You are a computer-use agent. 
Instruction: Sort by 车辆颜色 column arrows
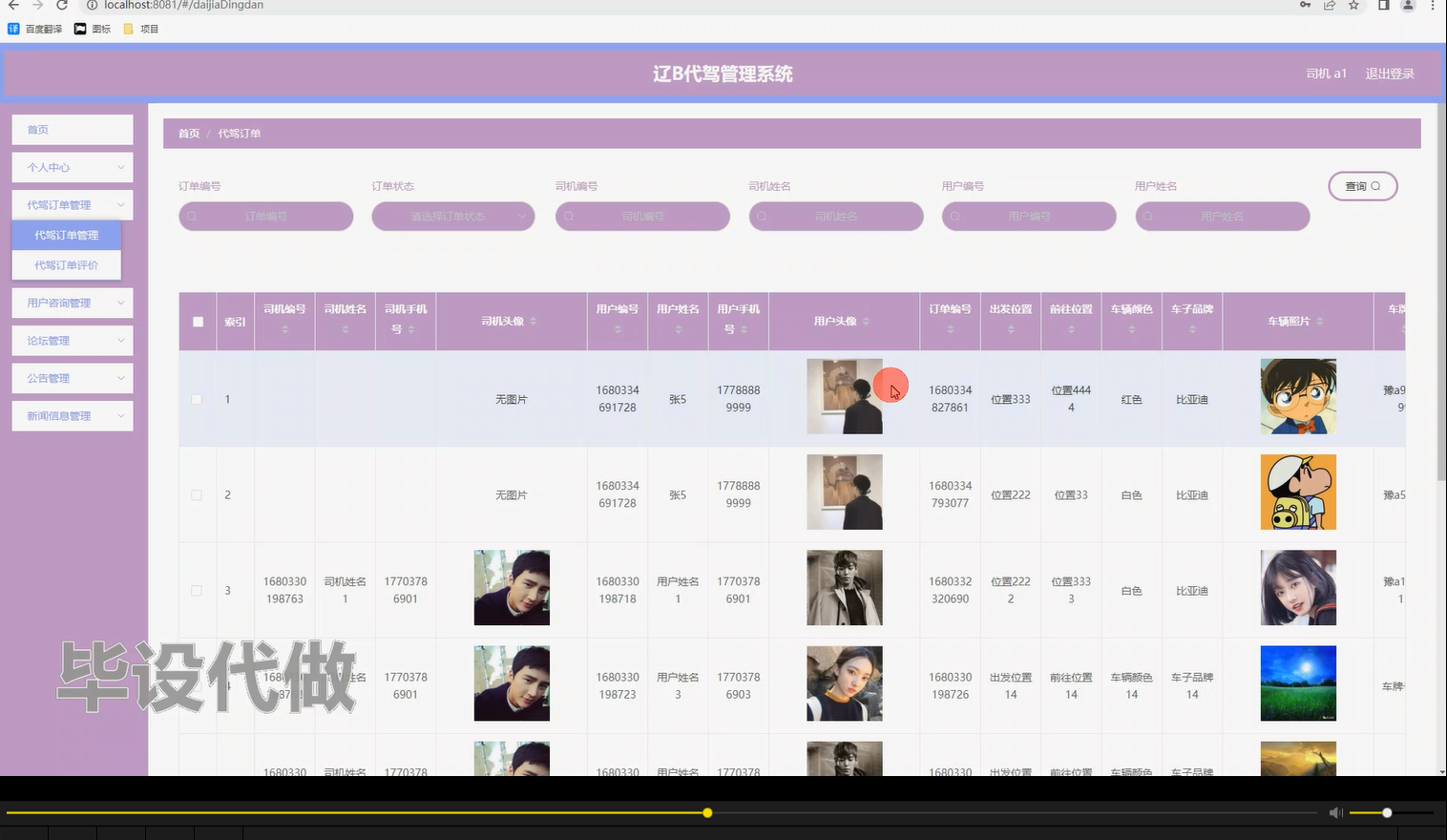point(1132,329)
